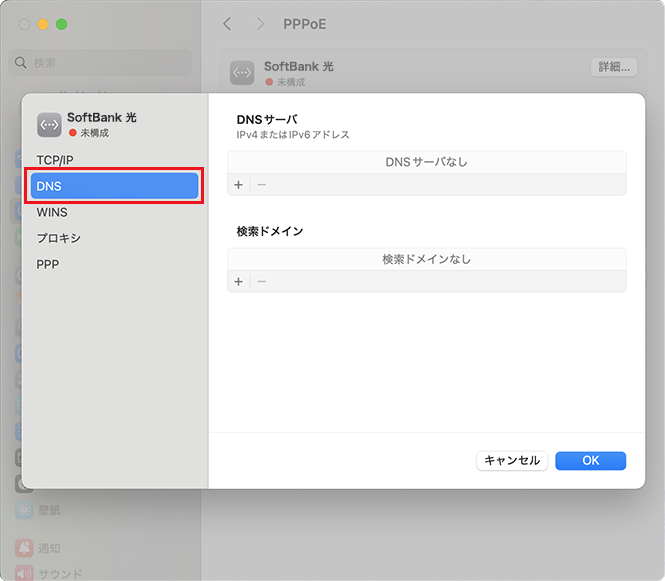The image size is (665, 581).
Task: Open the 通知 settings in sidebar
Action: tap(48, 548)
